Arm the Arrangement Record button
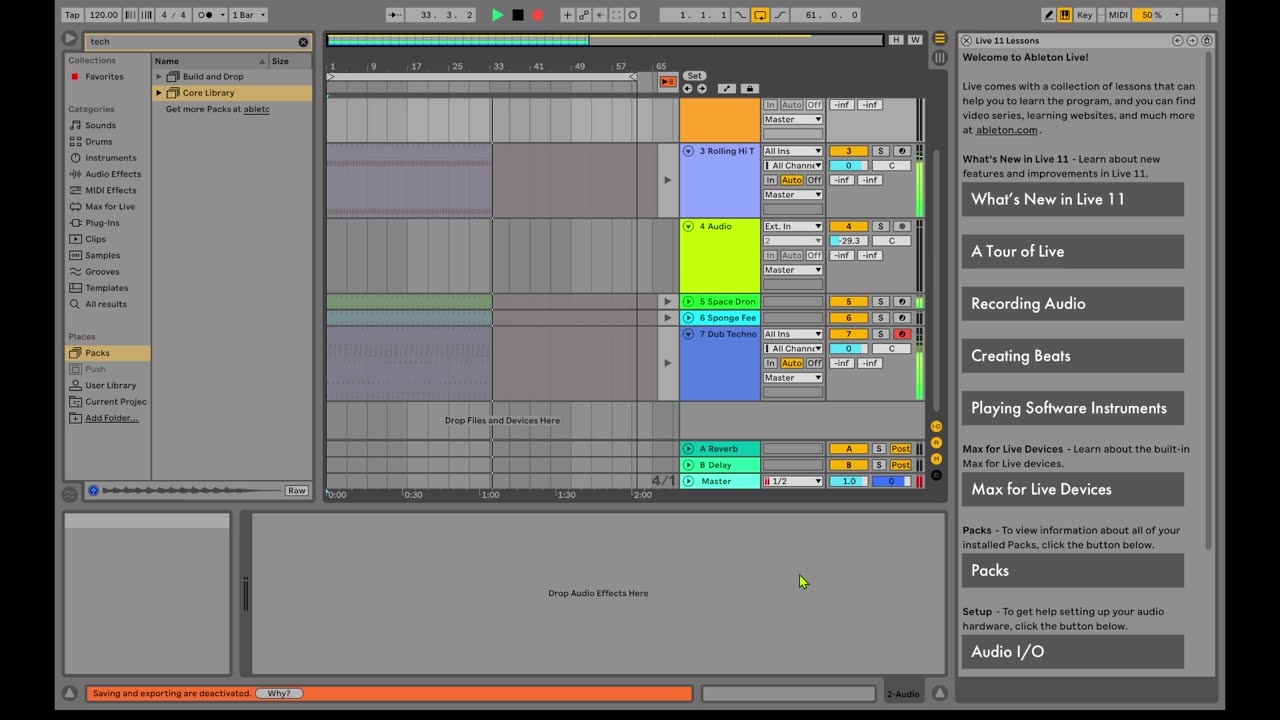Image resolution: width=1280 pixels, height=720 pixels. [x=538, y=15]
